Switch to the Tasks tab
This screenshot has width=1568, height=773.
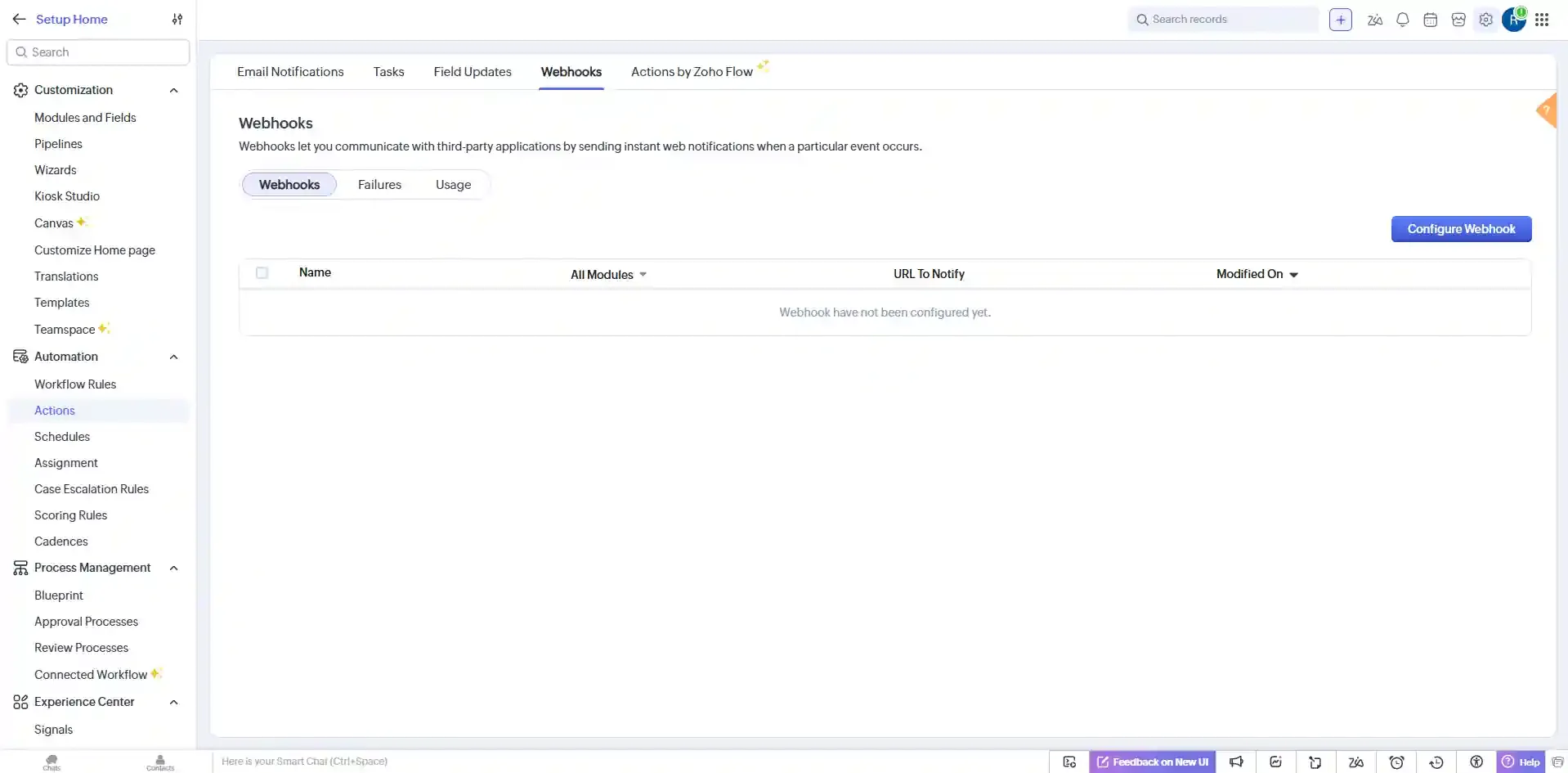(388, 72)
